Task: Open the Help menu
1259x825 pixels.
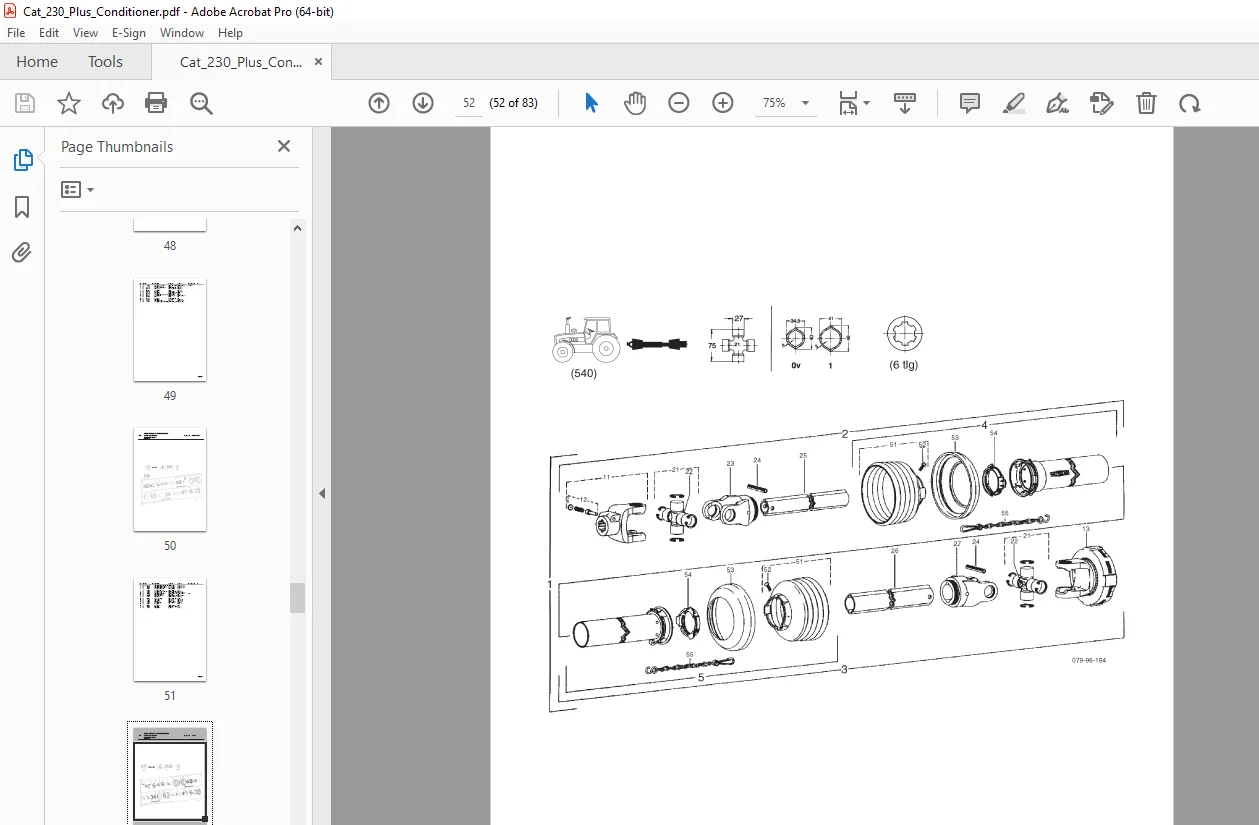Action: coord(230,33)
